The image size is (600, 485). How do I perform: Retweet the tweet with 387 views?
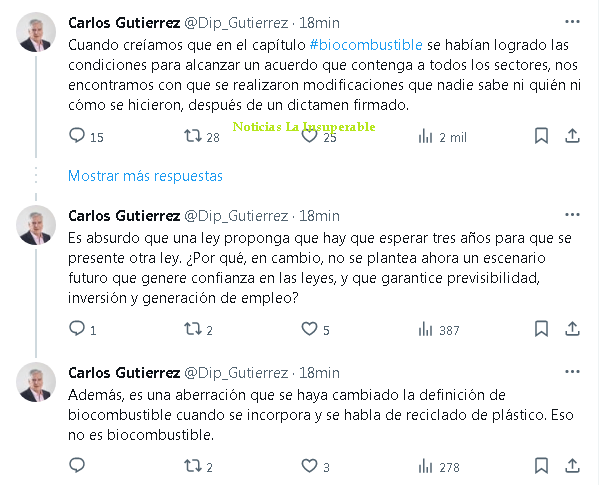point(193,329)
